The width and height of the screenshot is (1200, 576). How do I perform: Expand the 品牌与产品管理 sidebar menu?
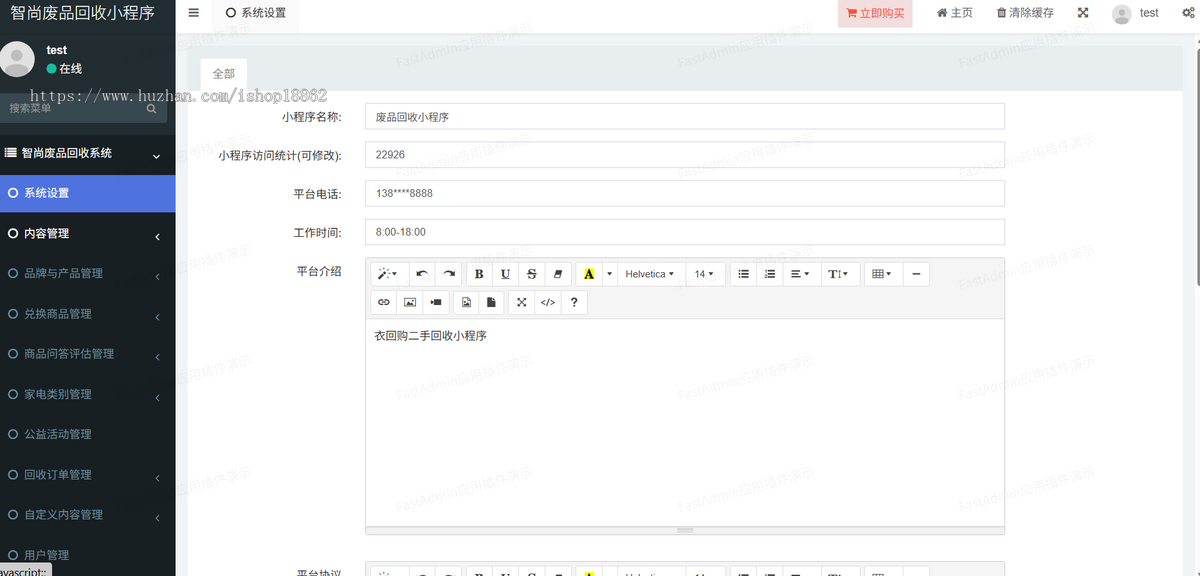point(87,274)
